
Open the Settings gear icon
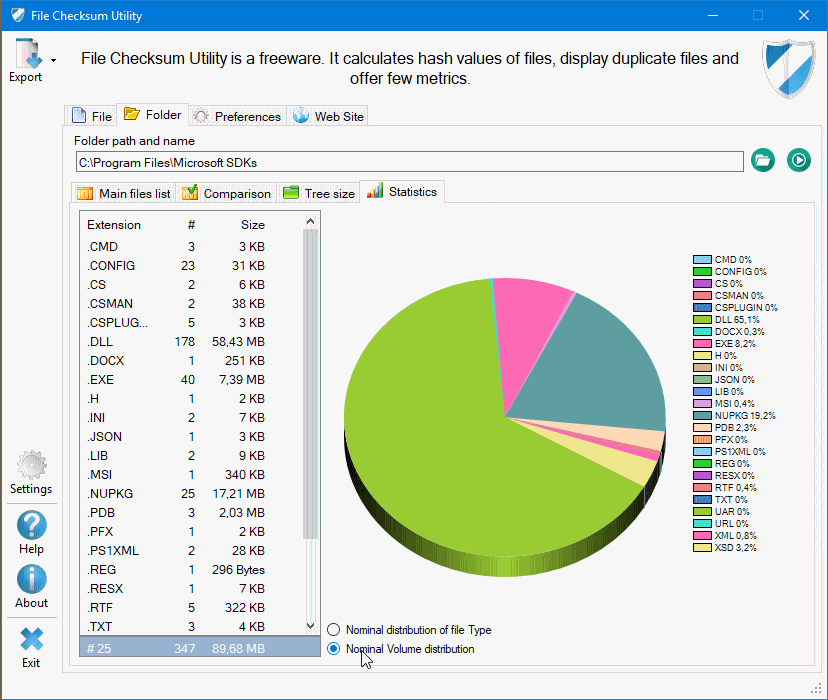[32, 465]
